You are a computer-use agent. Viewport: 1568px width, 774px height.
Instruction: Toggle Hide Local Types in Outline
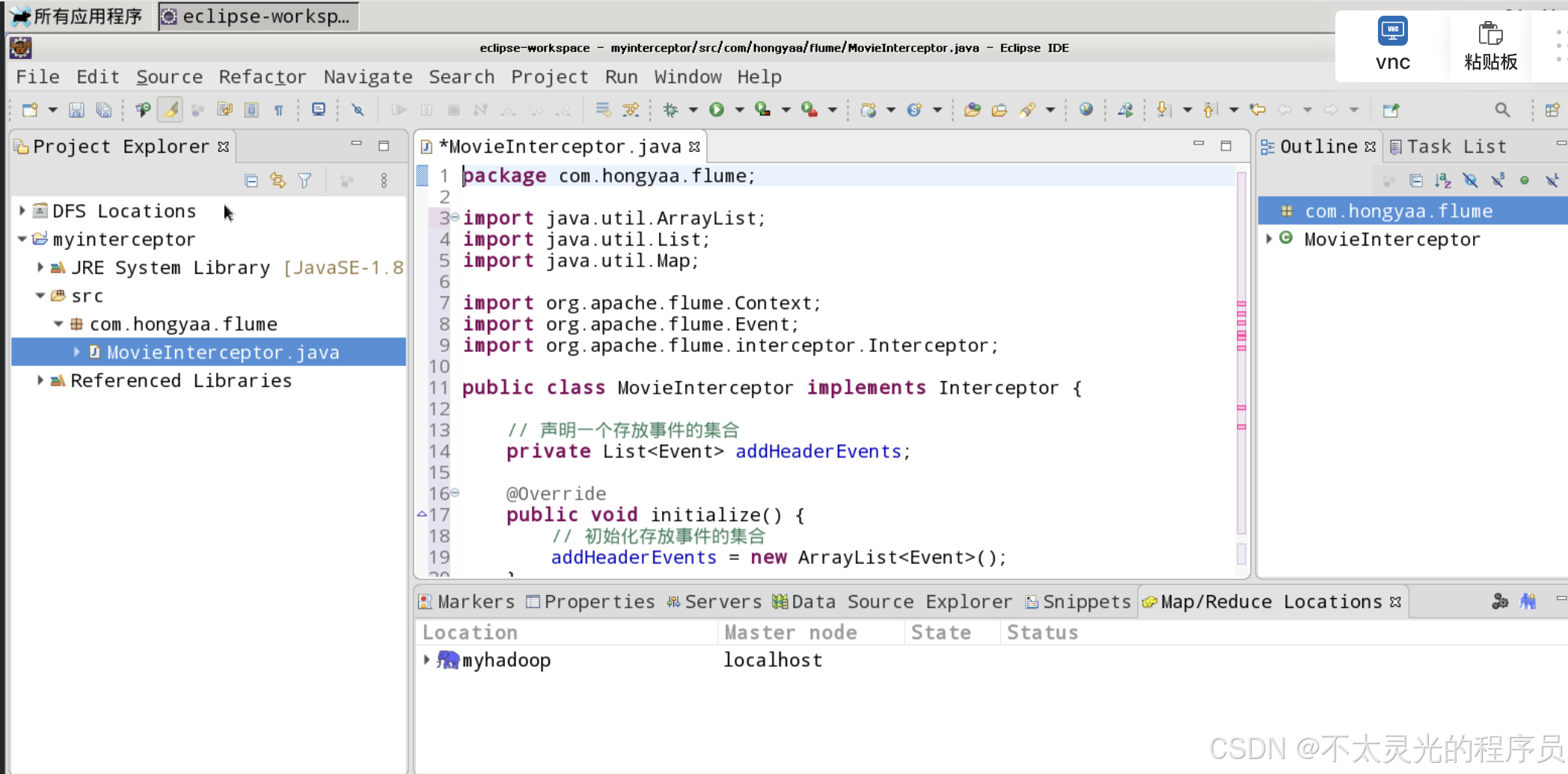pyautogui.click(x=1552, y=180)
